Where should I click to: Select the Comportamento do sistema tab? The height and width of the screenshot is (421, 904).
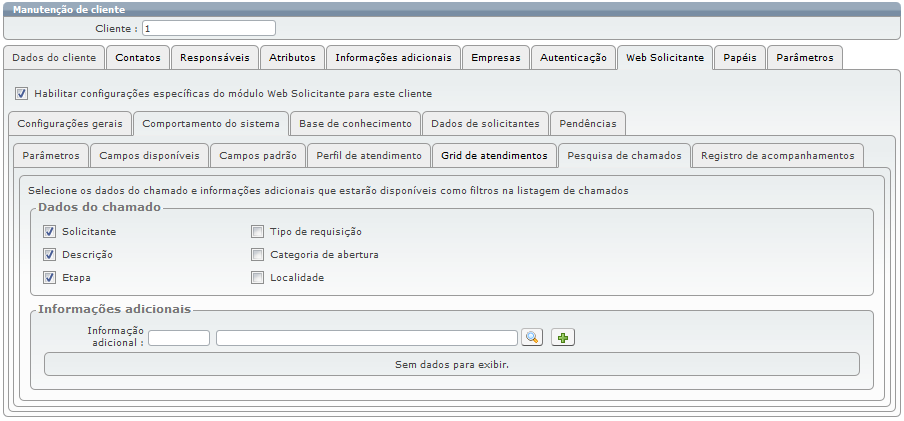click(210, 123)
